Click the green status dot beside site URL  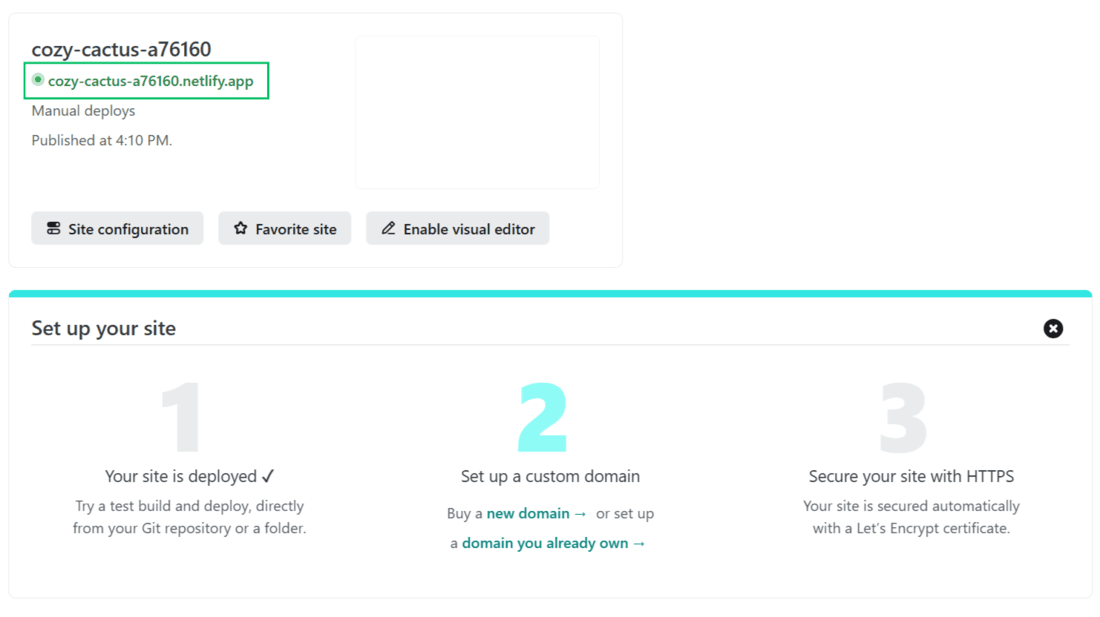[x=38, y=80]
